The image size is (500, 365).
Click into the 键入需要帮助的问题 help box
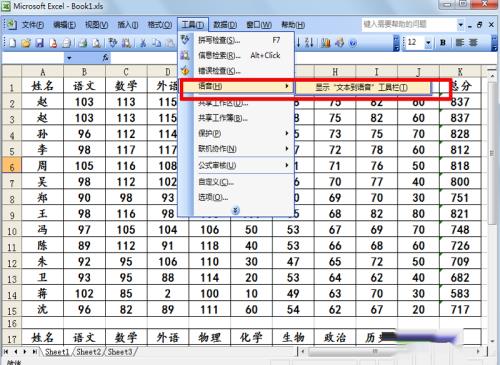coord(409,25)
